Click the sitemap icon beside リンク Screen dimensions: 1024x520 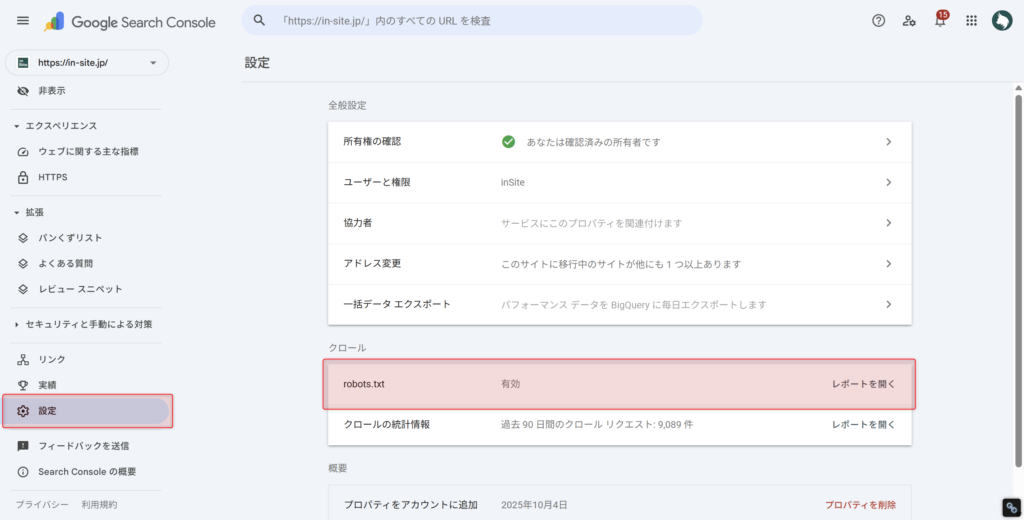(x=23, y=359)
